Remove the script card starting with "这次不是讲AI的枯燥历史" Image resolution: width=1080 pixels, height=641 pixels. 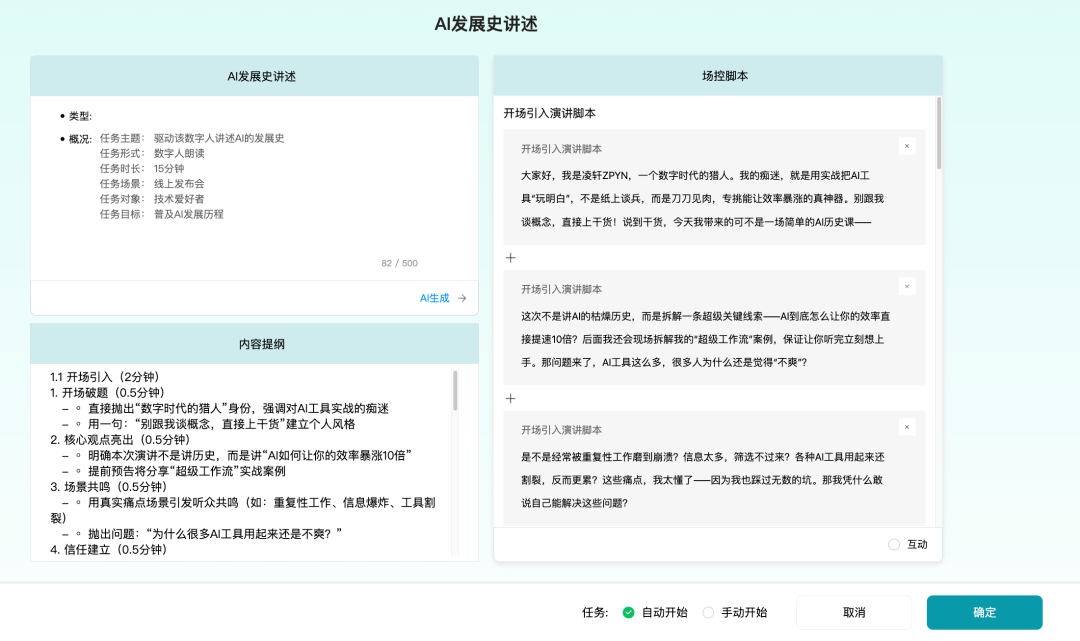click(x=906, y=286)
